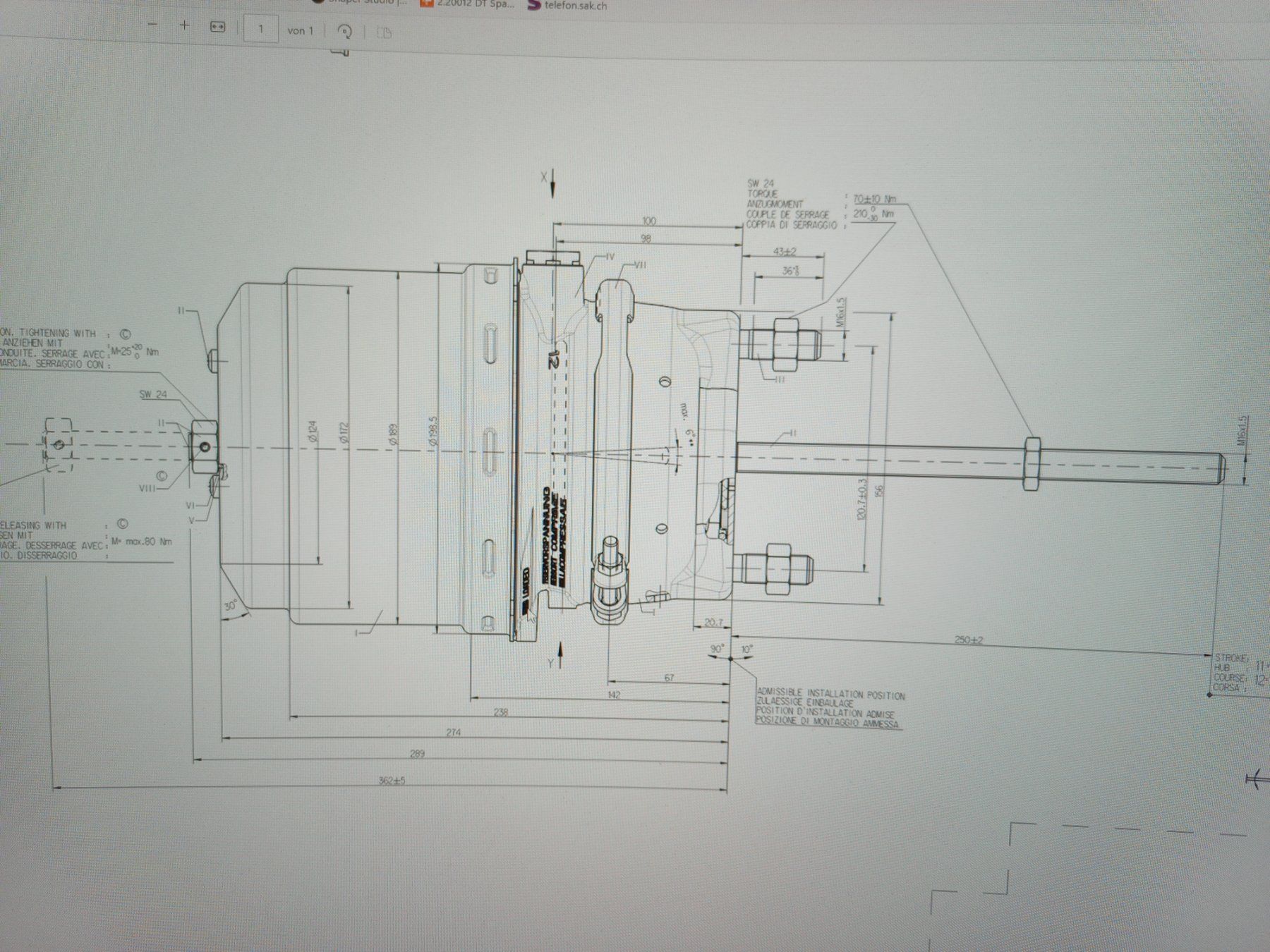Select the page number input field
Viewport: 1270px width, 952px height.
[x=261, y=30]
